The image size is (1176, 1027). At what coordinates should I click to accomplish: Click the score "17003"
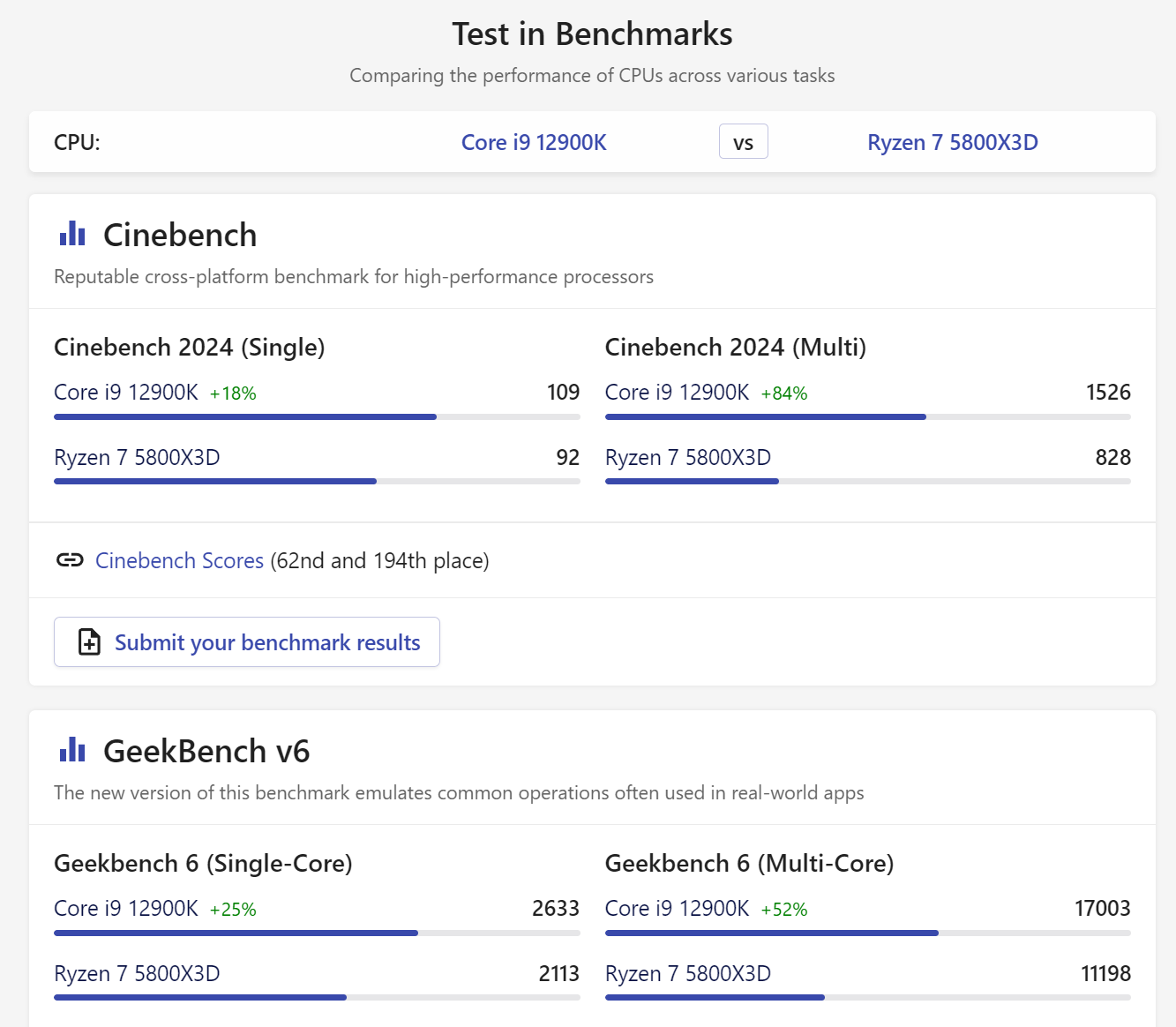coord(1103,908)
